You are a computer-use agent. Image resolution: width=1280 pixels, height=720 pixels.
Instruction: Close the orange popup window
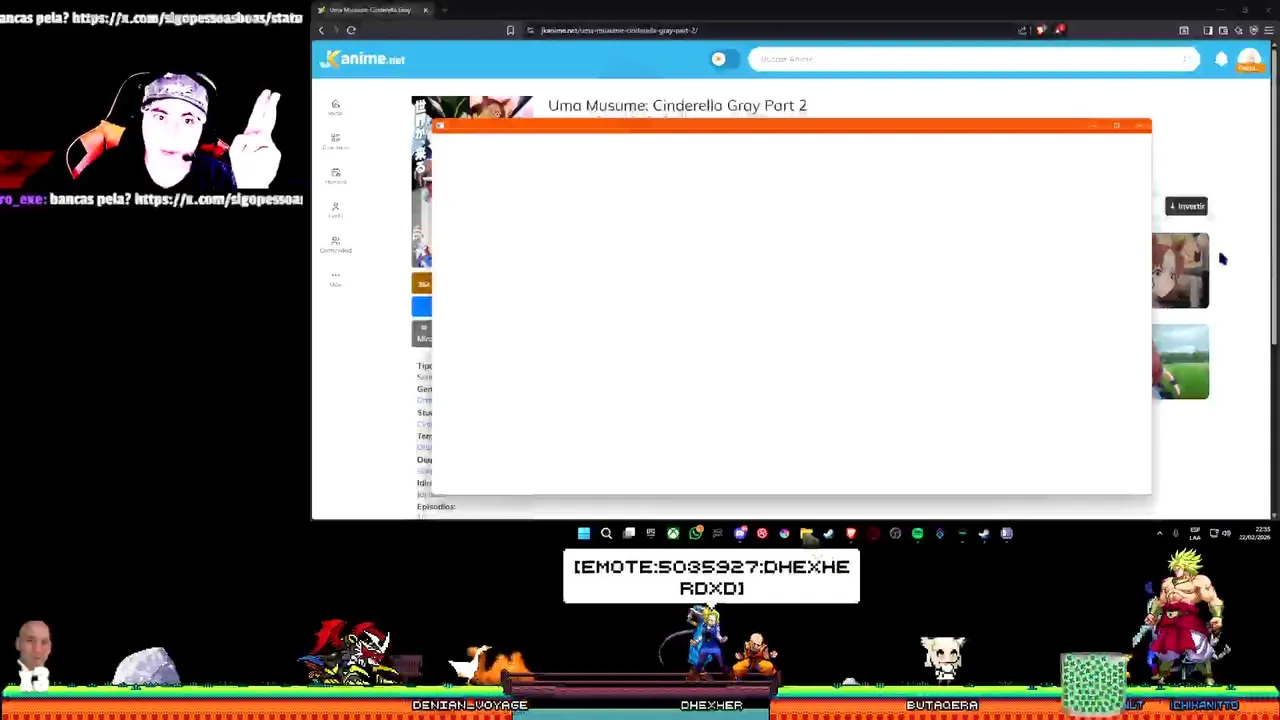point(1141,126)
